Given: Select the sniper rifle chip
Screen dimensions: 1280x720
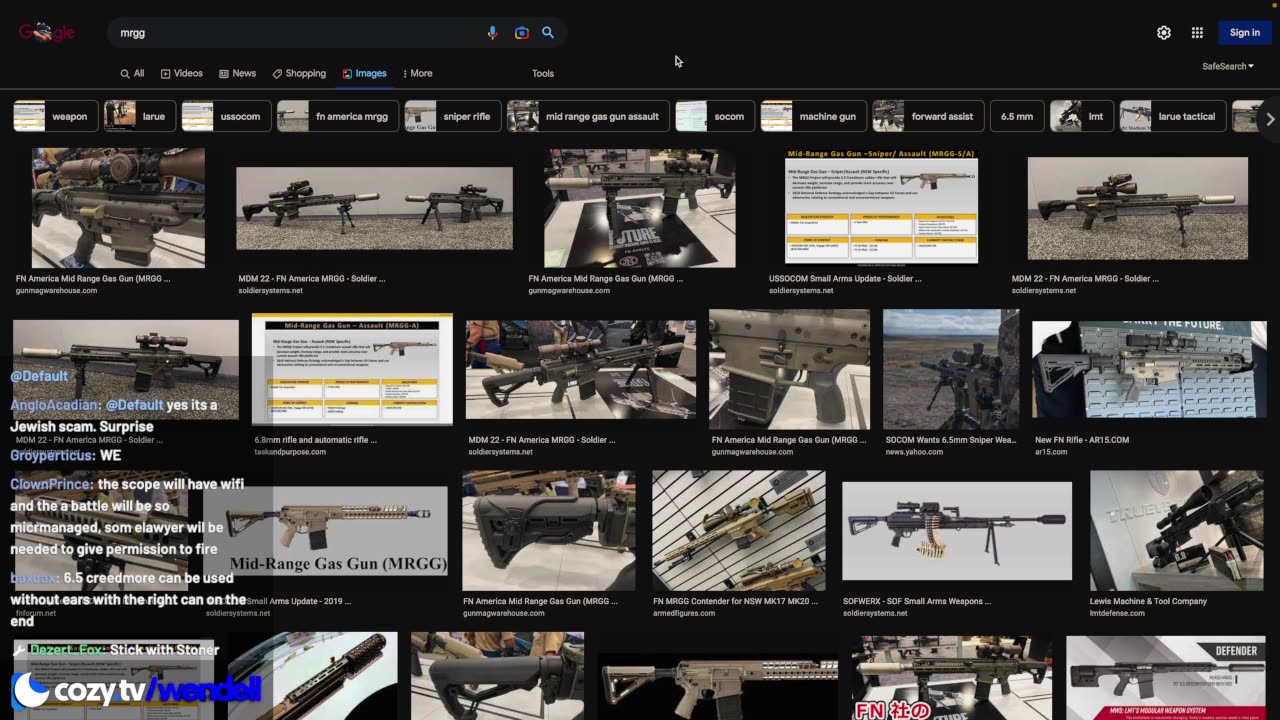Looking at the screenshot, I should click(x=452, y=116).
